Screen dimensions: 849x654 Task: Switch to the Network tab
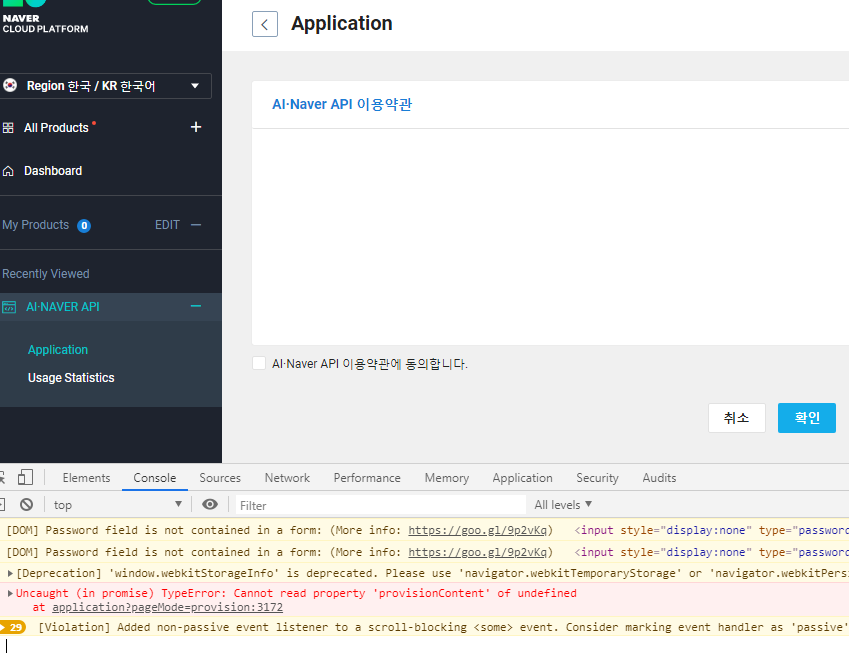tap(287, 478)
